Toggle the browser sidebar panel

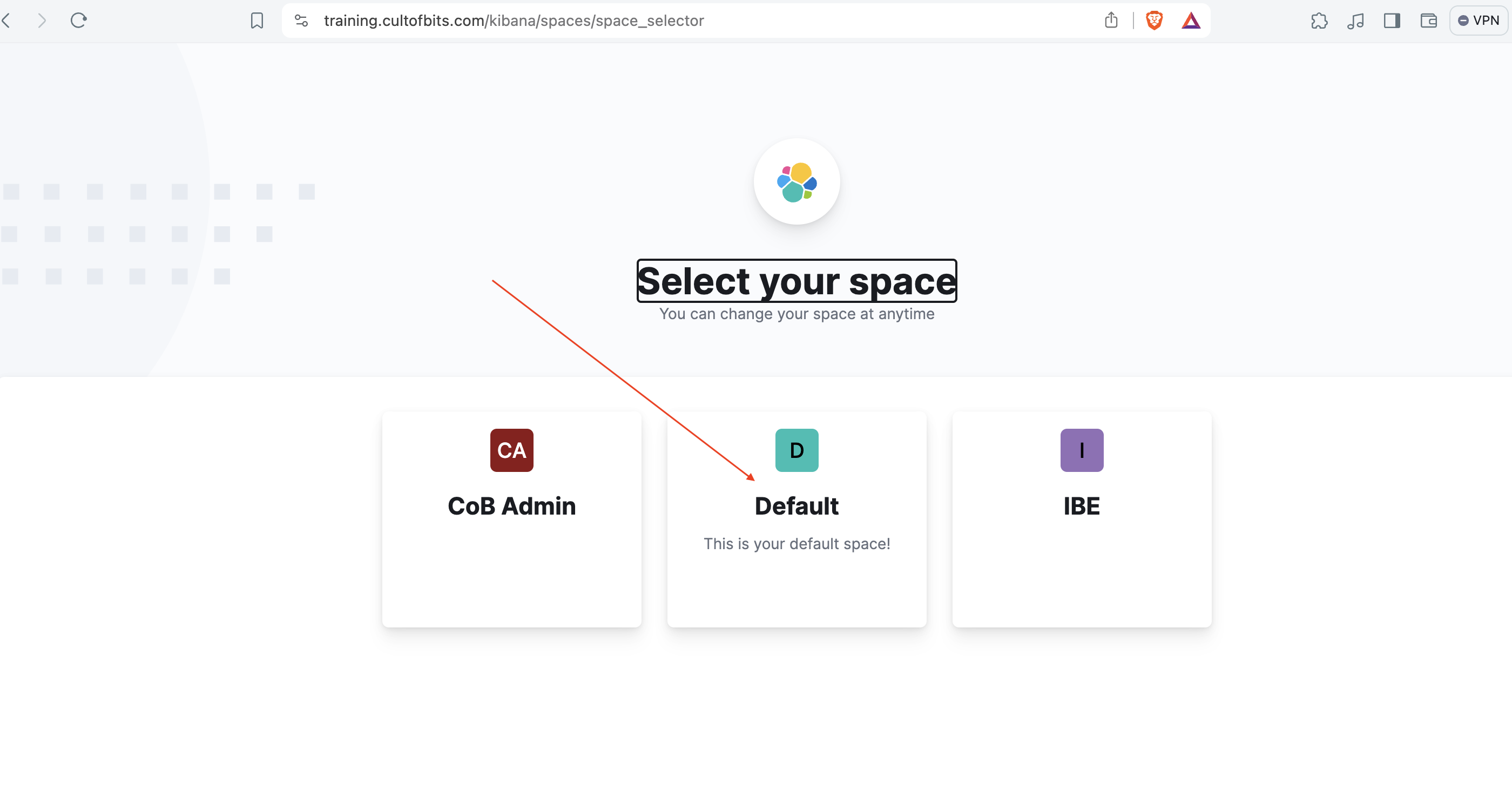pyautogui.click(x=1392, y=21)
